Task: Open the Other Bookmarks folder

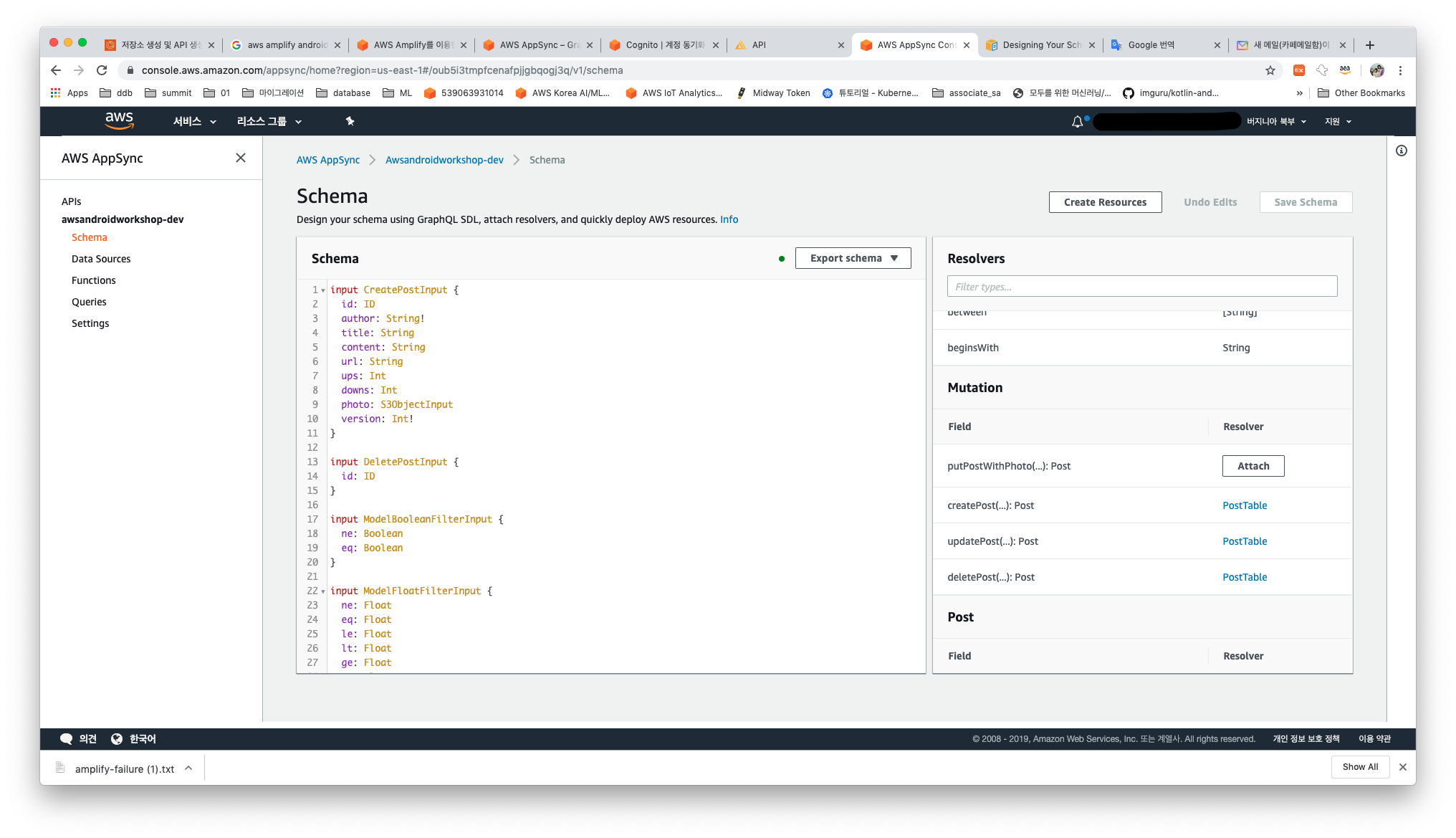Action: [x=1361, y=93]
